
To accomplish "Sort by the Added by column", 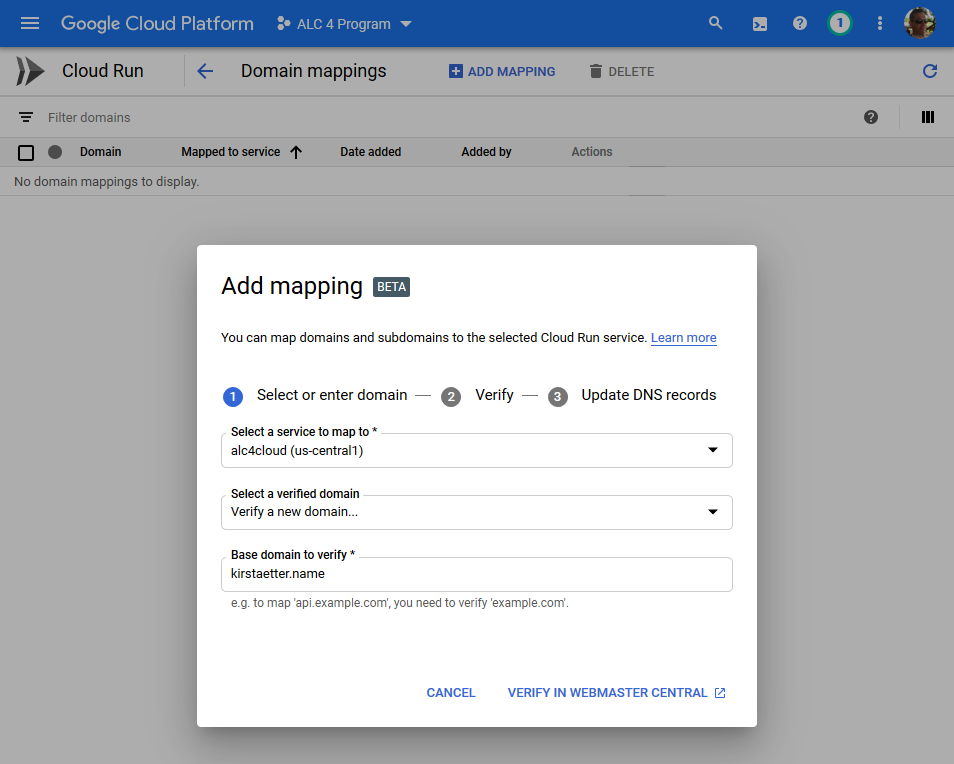I will tap(486, 152).
